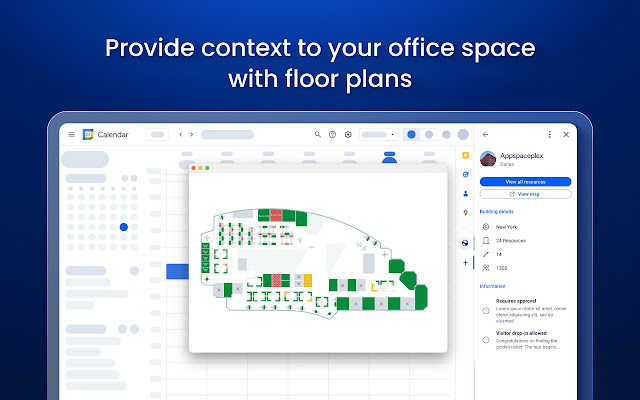This screenshot has width=640, height=400.
Task: Go back with the panel arrow
Action: [x=485, y=134]
